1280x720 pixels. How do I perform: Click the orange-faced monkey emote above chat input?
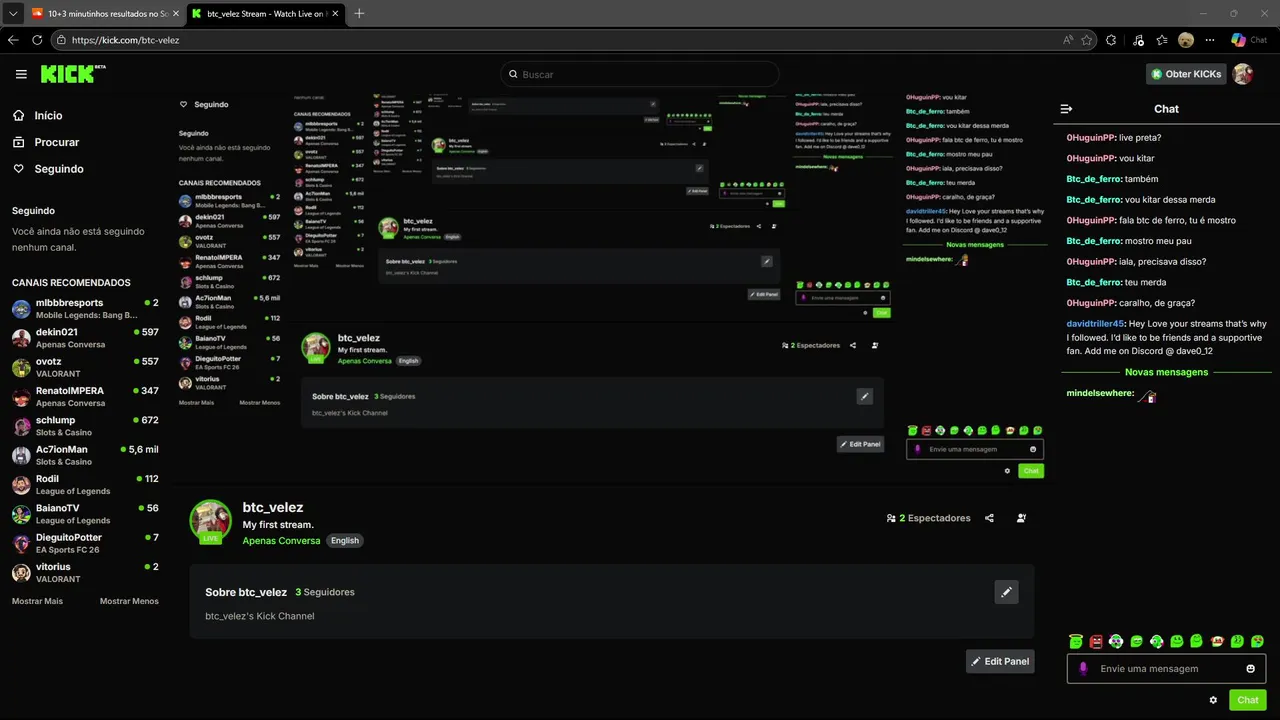click(x=1217, y=641)
